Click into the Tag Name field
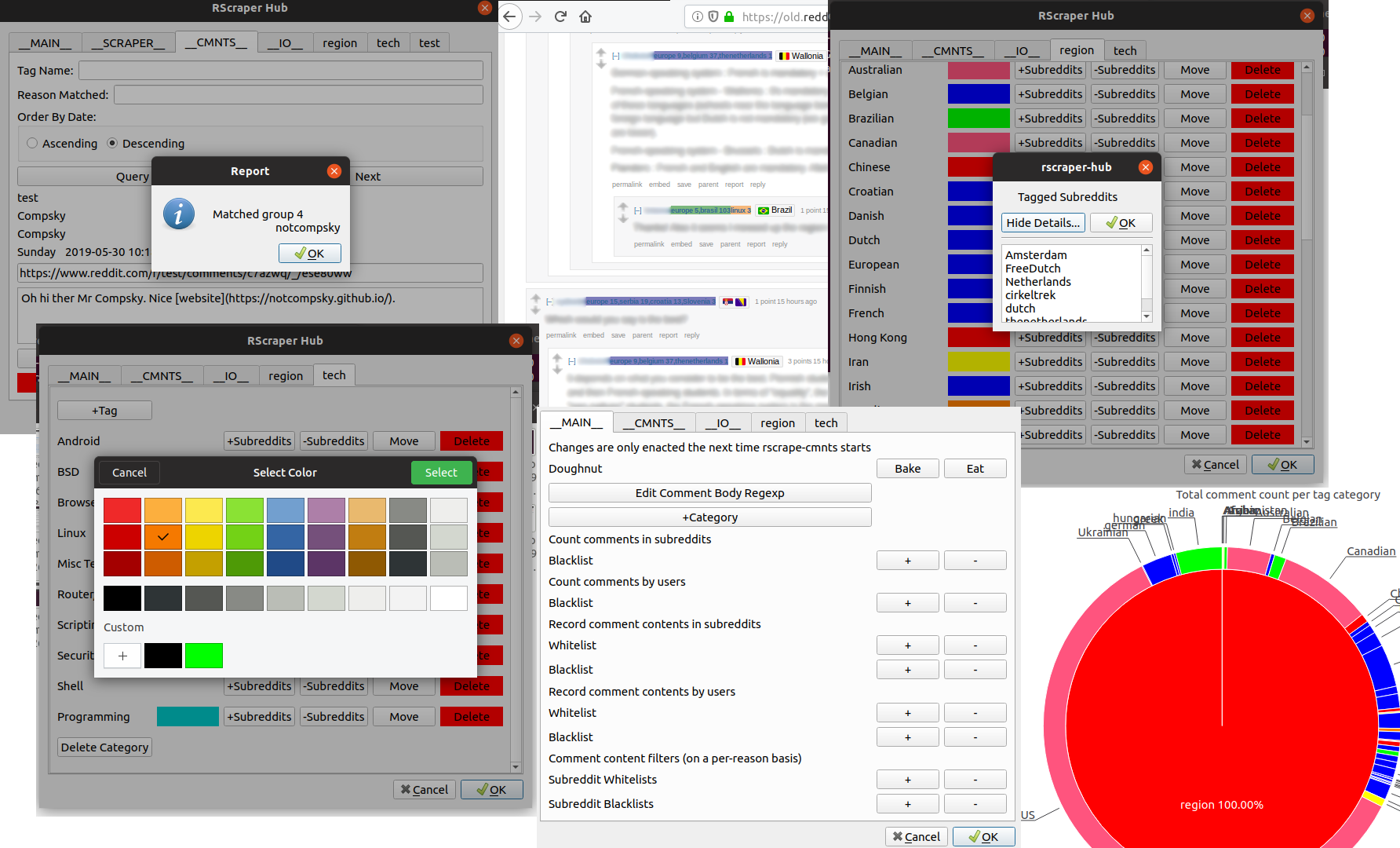The height and width of the screenshot is (848, 1400). tap(280, 71)
